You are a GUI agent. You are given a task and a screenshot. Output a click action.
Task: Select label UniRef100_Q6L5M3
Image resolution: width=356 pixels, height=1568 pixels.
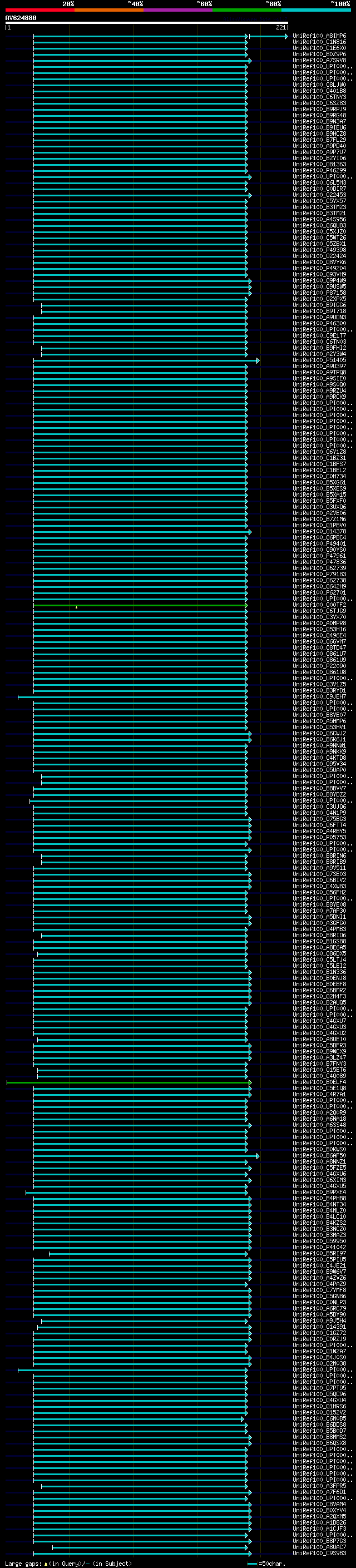coord(319,182)
